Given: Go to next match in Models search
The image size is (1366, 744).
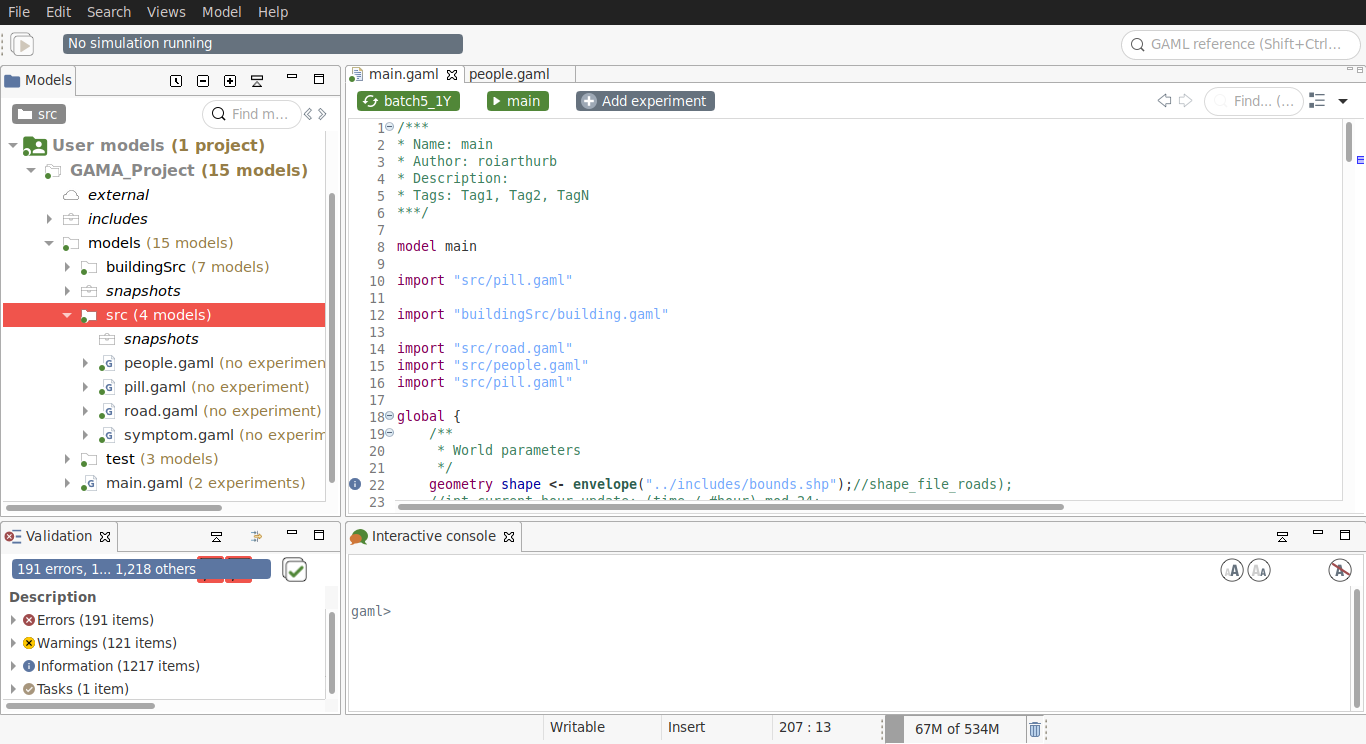Looking at the screenshot, I should click(x=322, y=114).
